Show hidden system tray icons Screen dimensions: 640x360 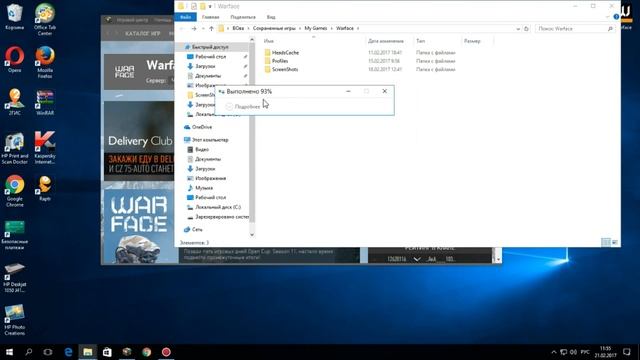tap(553, 352)
